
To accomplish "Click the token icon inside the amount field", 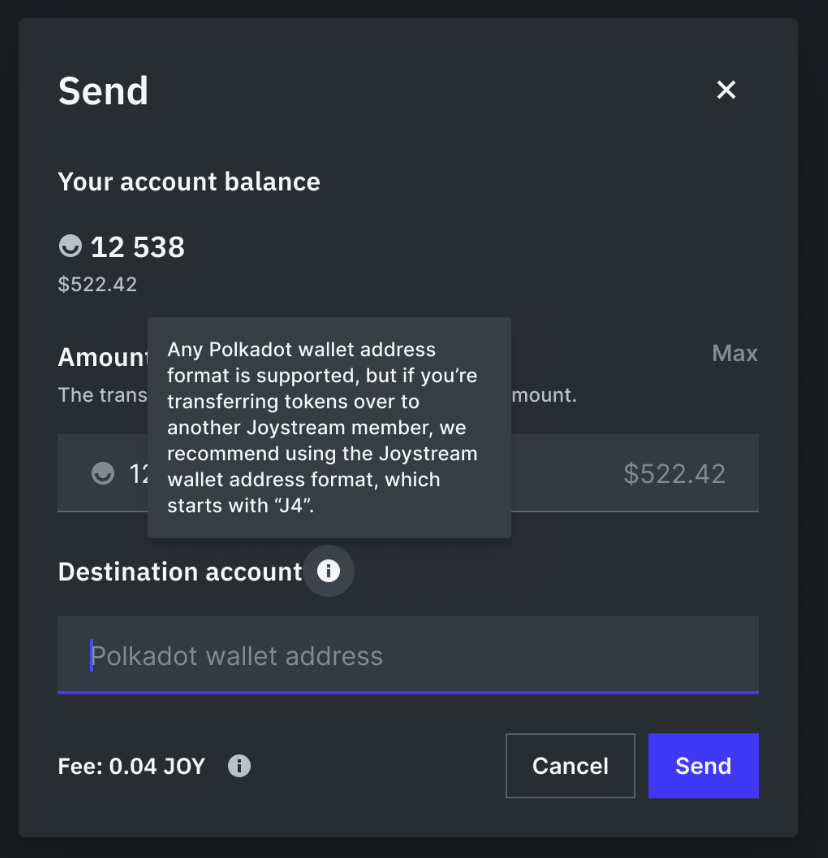I will tap(103, 473).
